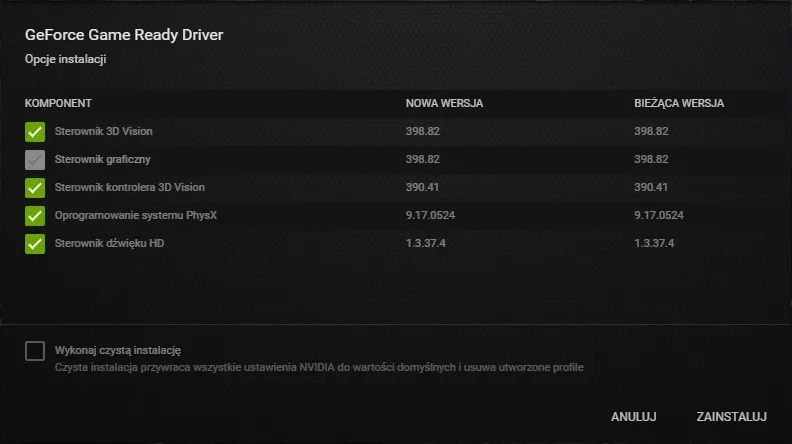The height and width of the screenshot is (444, 792).
Task: Toggle Sterownik kontrolera 3D Vision checkbox
Action: tap(35, 187)
